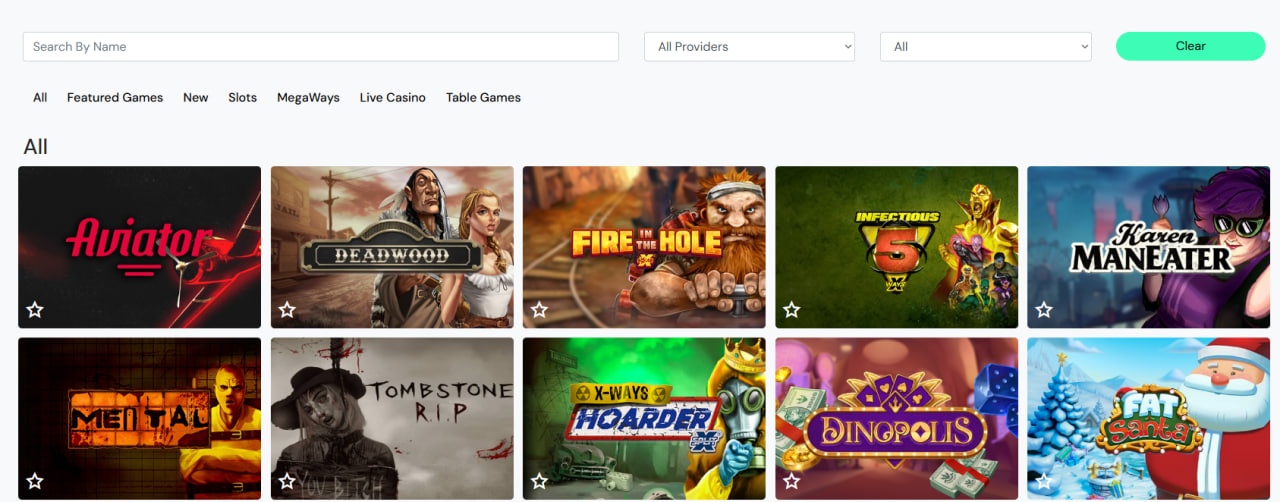Show the New games tab
Viewport: 1280px width, 502px height.
(x=196, y=97)
